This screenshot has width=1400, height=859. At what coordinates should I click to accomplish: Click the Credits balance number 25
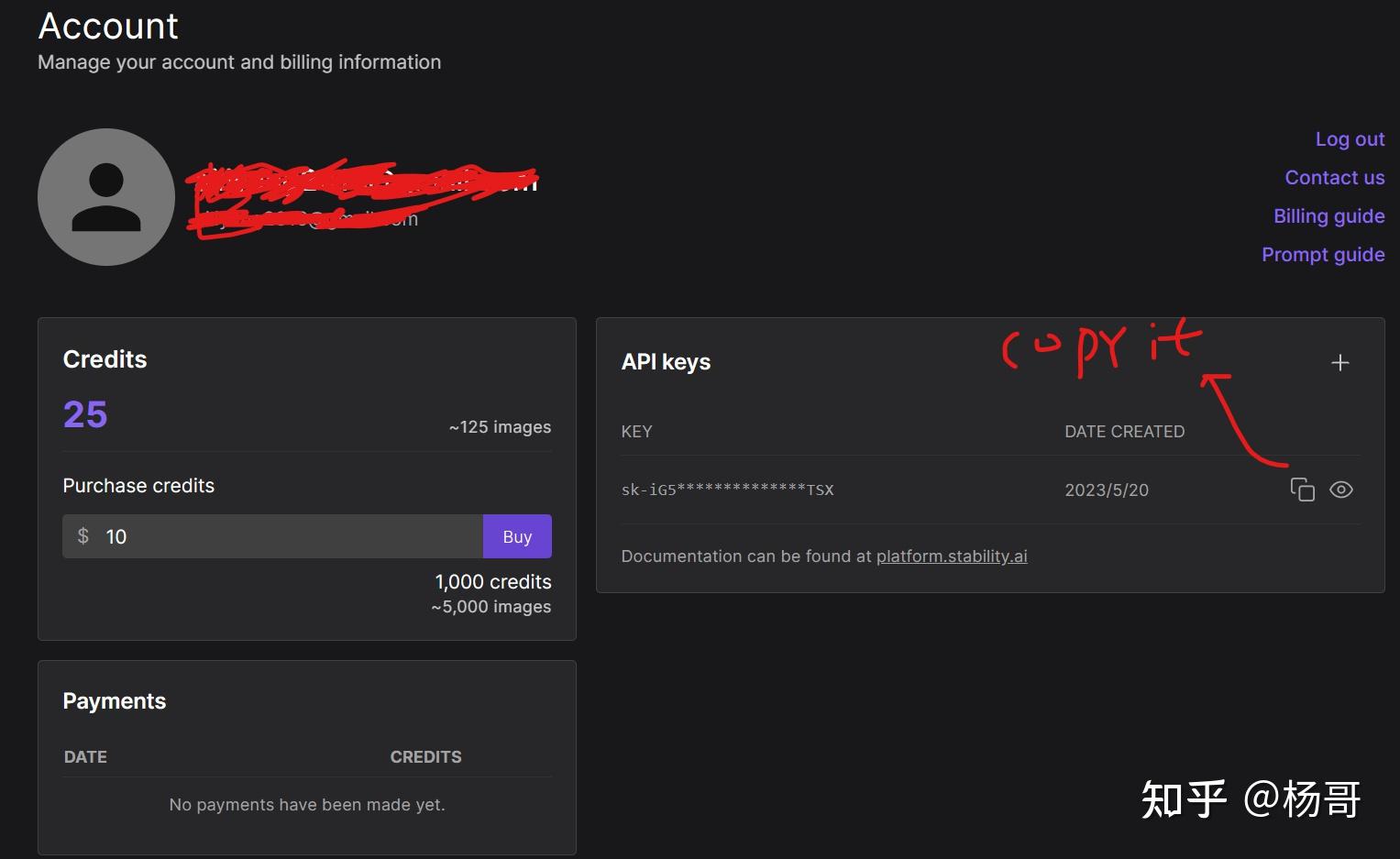tap(85, 414)
